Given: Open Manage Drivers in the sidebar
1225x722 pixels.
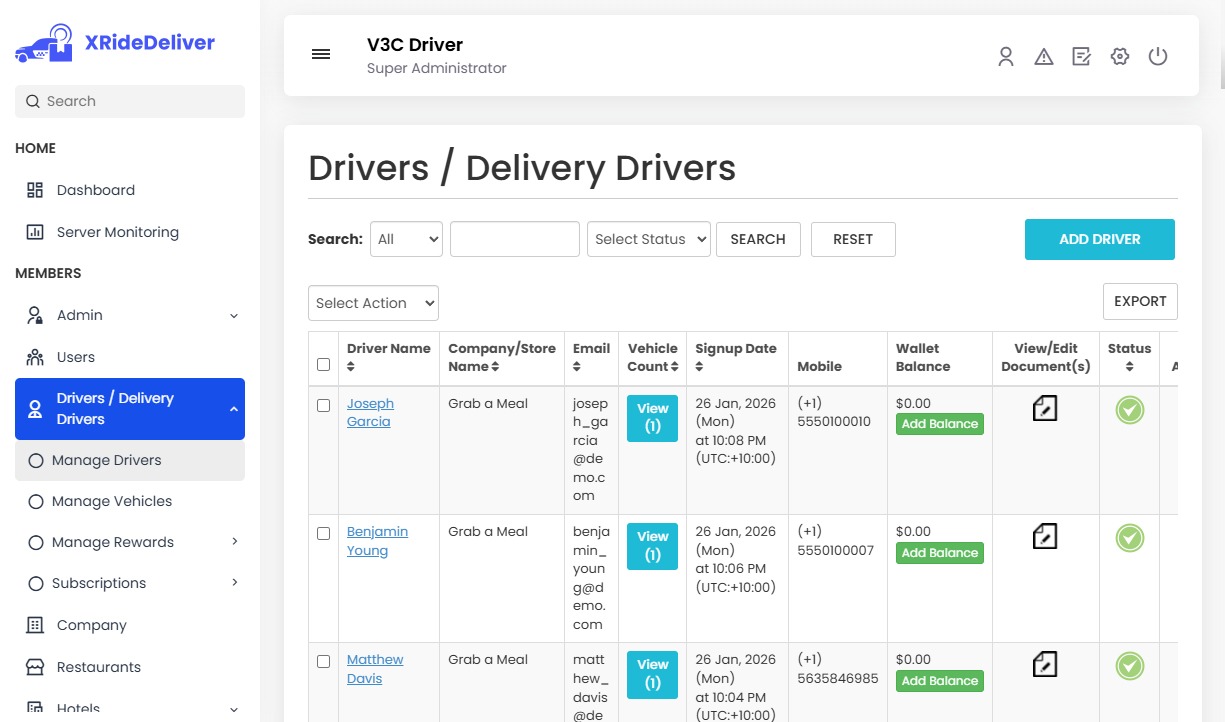Looking at the screenshot, I should coord(106,460).
